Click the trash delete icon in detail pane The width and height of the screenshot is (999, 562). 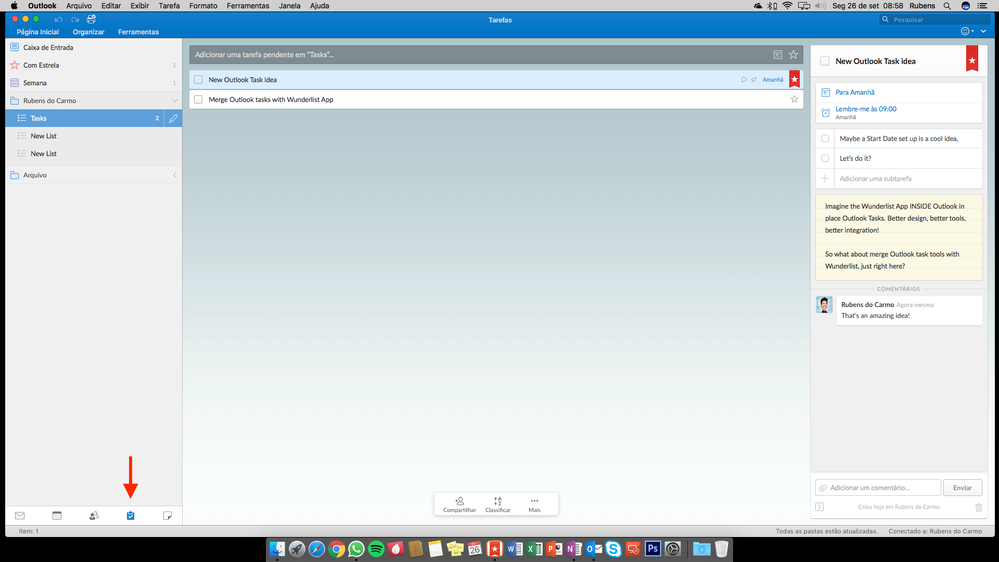[979, 507]
